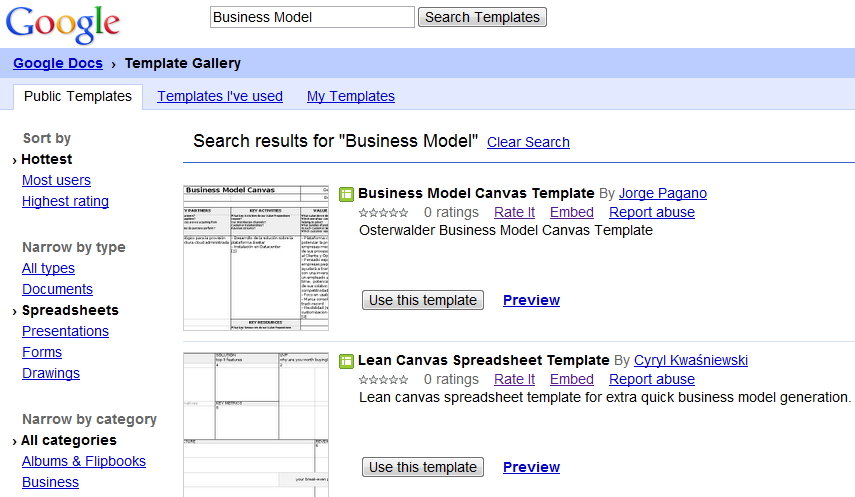Click spreadsheet icon beside Lean Canvas Spreadsheet Template

(346, 361)
